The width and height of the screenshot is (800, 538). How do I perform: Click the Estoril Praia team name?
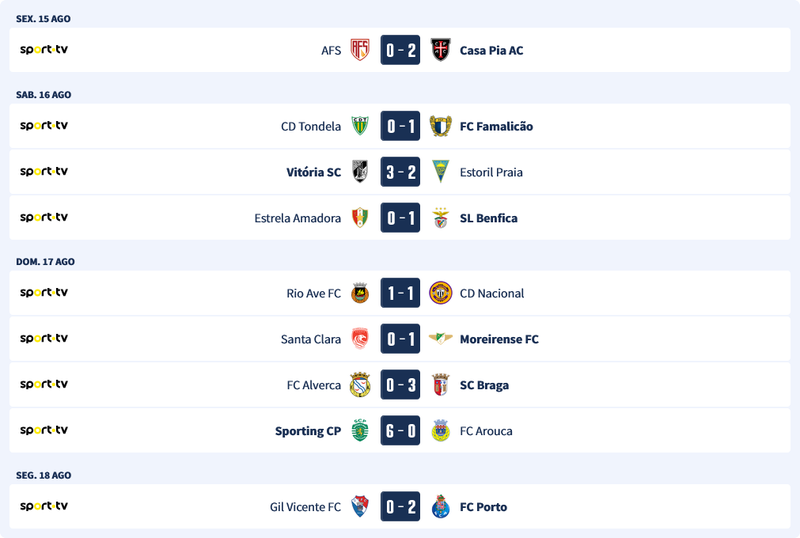(491, 172)
